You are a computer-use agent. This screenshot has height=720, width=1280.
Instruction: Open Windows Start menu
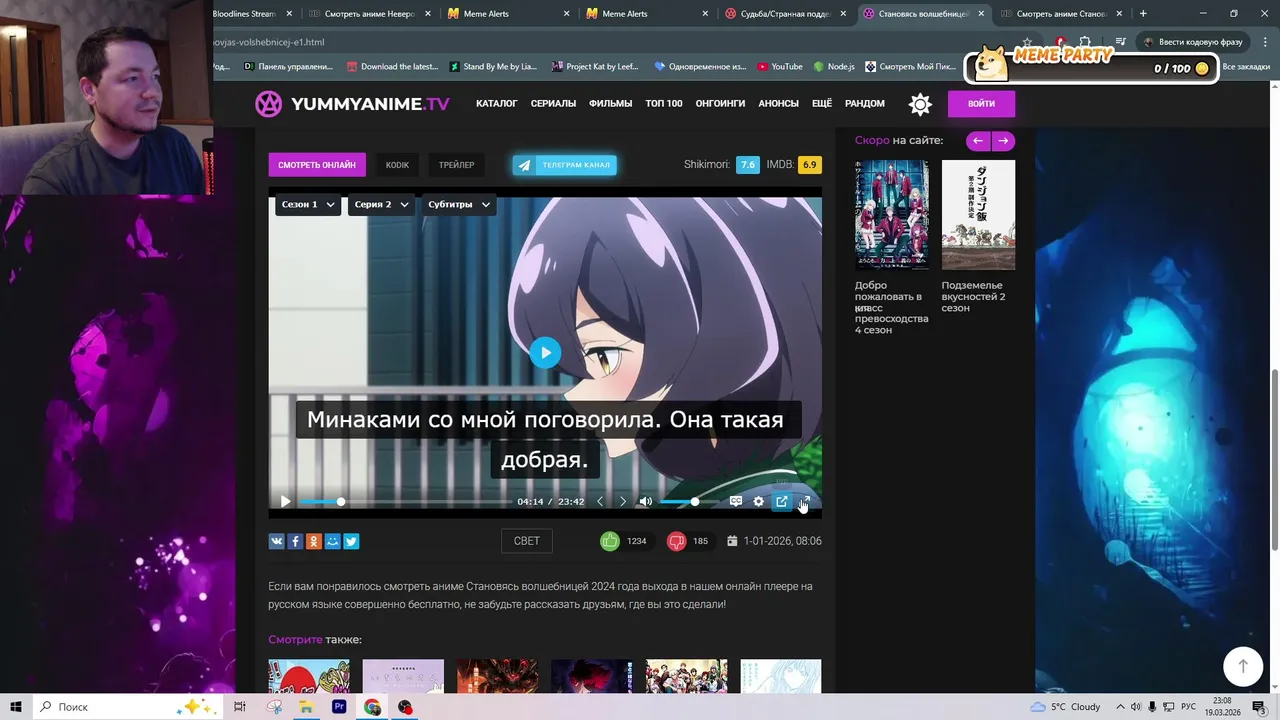[16, 707]
